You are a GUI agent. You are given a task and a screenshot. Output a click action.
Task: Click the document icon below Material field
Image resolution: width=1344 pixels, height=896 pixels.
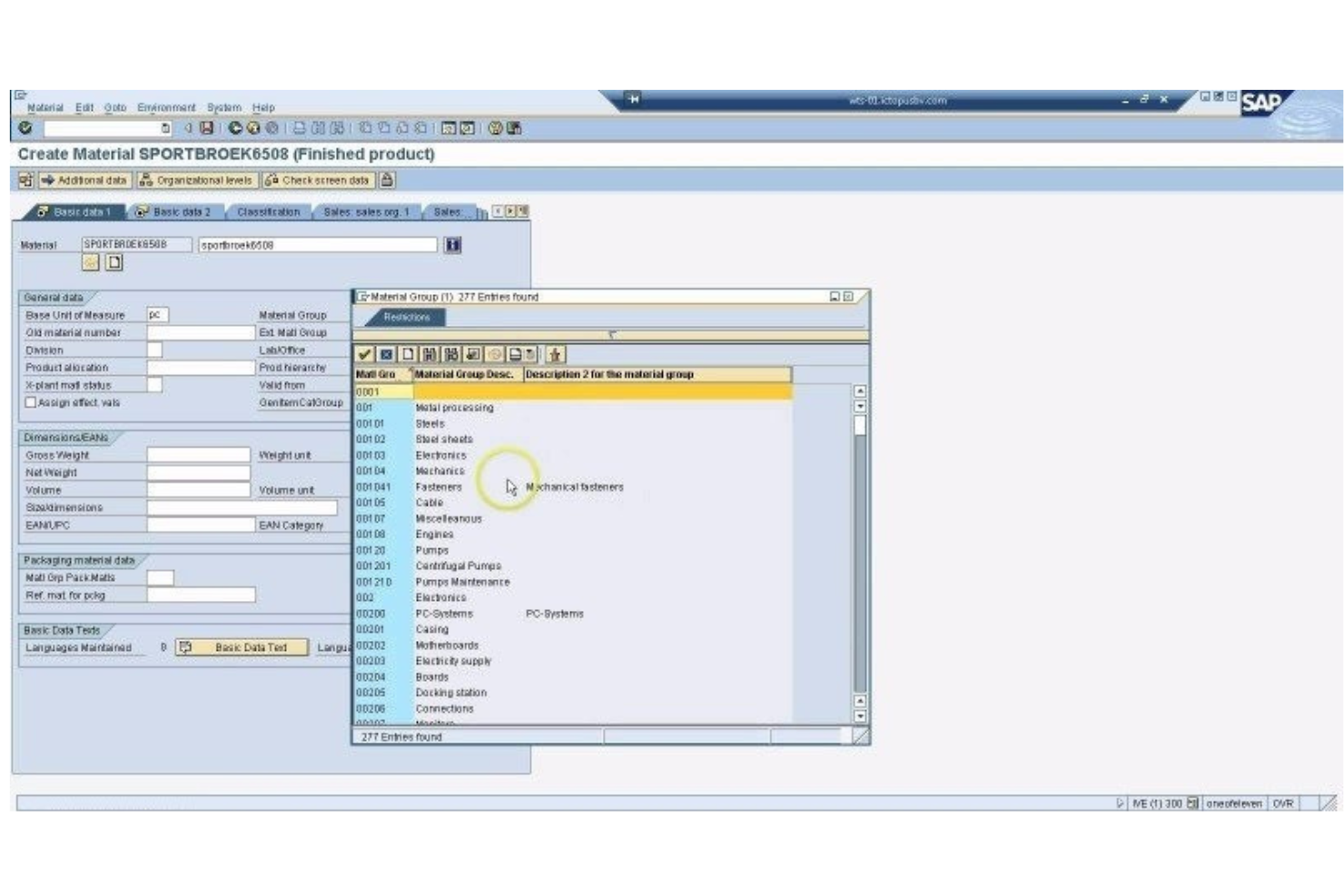(114, 262)
